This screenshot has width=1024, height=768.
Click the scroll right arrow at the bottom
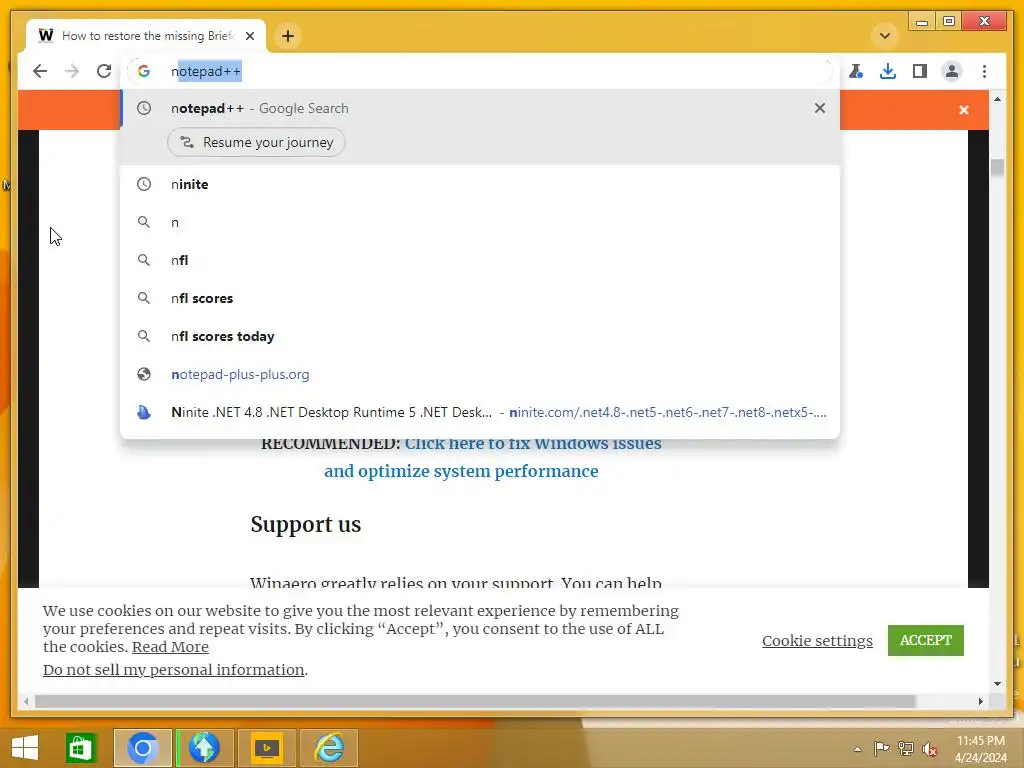click(980, 701)
